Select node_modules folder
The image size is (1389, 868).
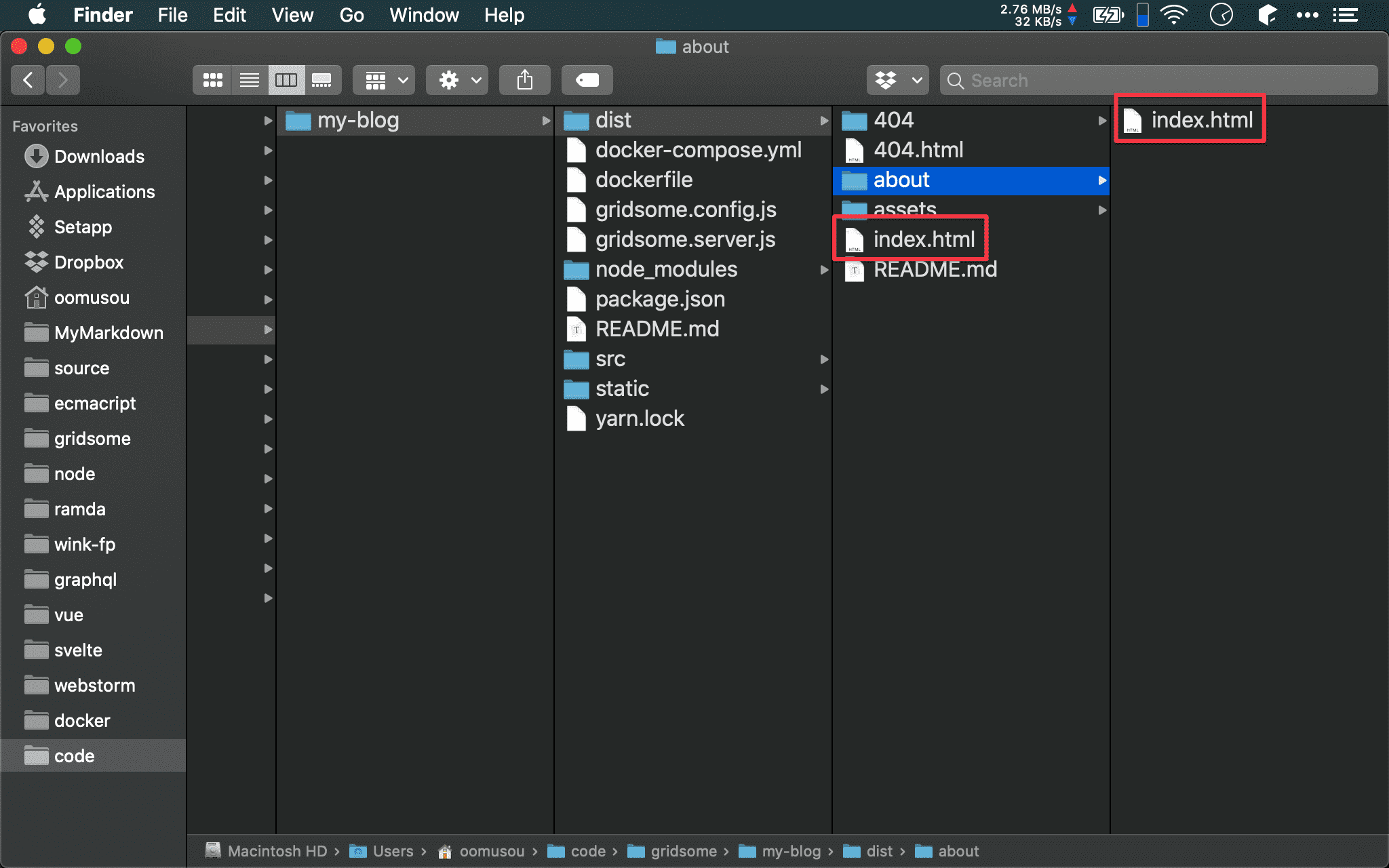693,270
